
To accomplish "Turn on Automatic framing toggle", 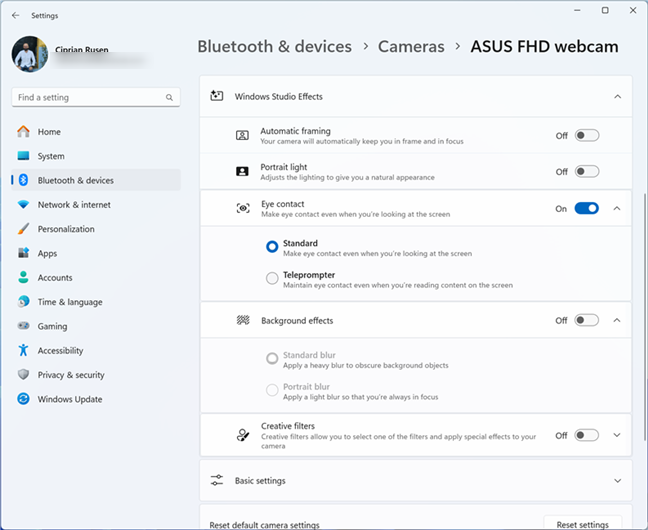I will click(x=586, y=136).
